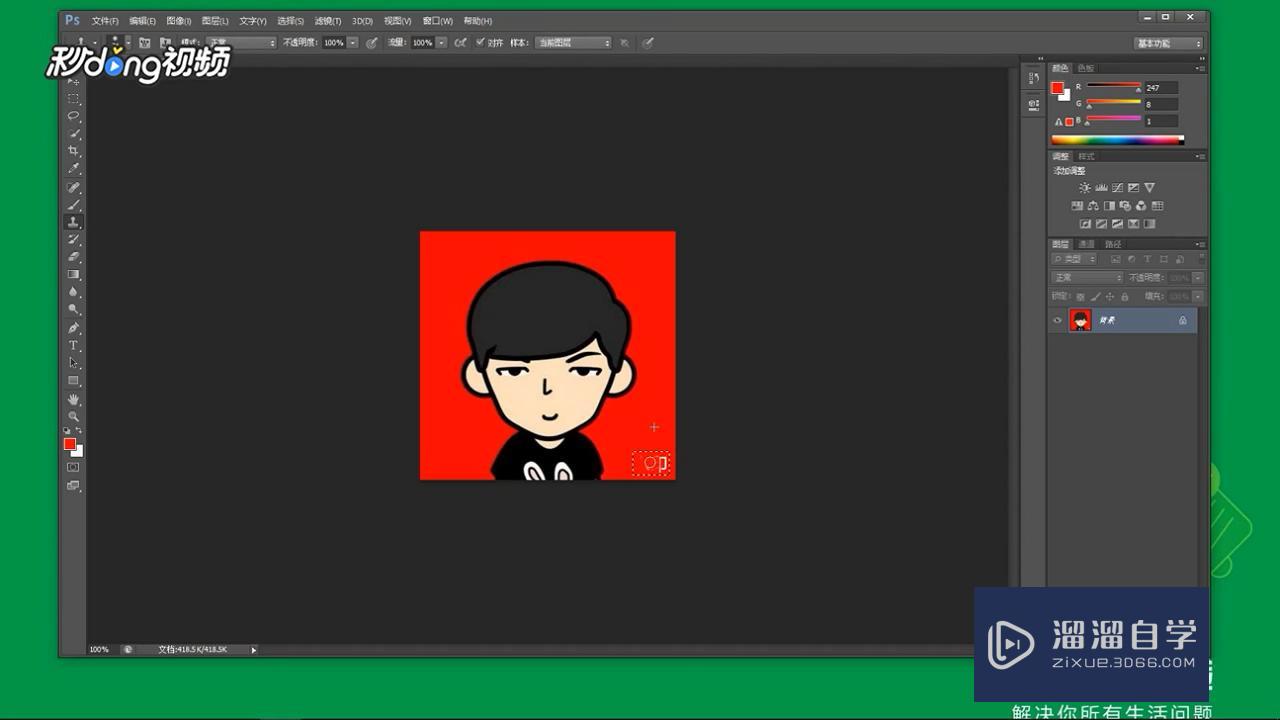This screenshot has width=1280, height=720.
Task: Select the Zoom tool
Action: pos(73,416)
